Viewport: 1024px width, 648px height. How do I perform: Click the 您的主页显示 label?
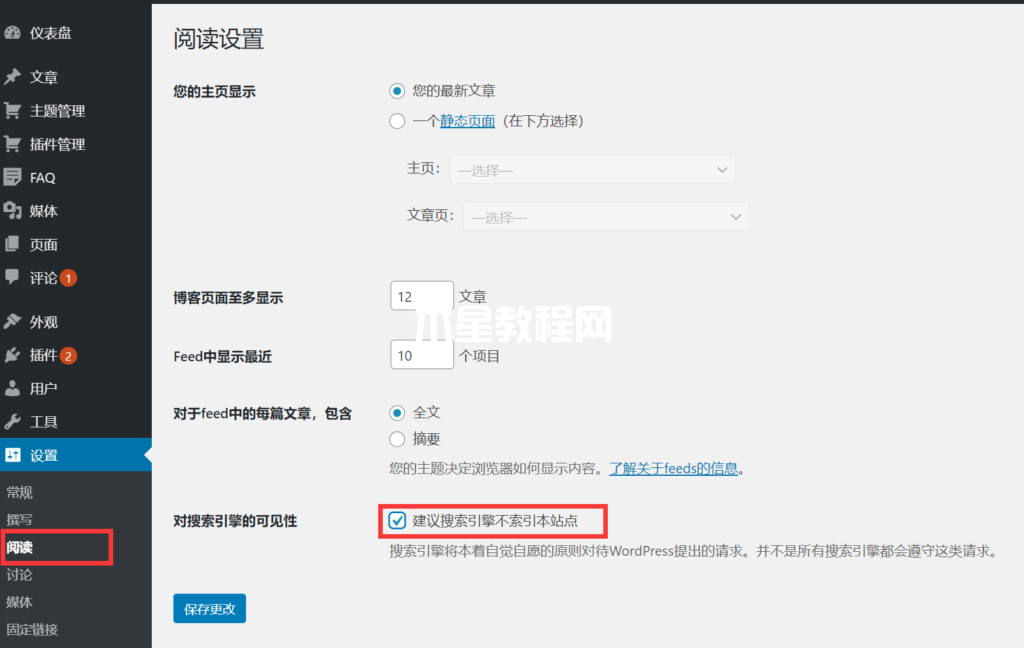coord(214,91)
